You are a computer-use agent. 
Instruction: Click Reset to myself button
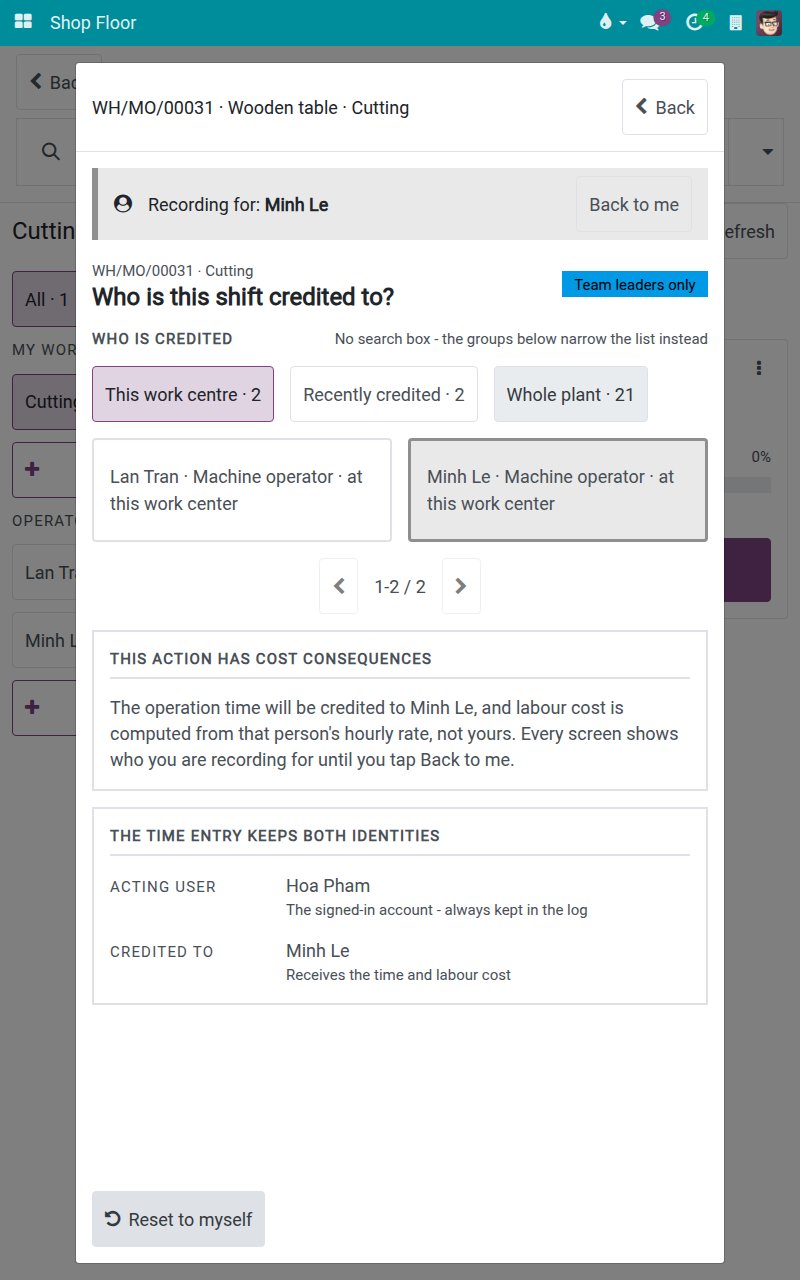coord(178,1219)
